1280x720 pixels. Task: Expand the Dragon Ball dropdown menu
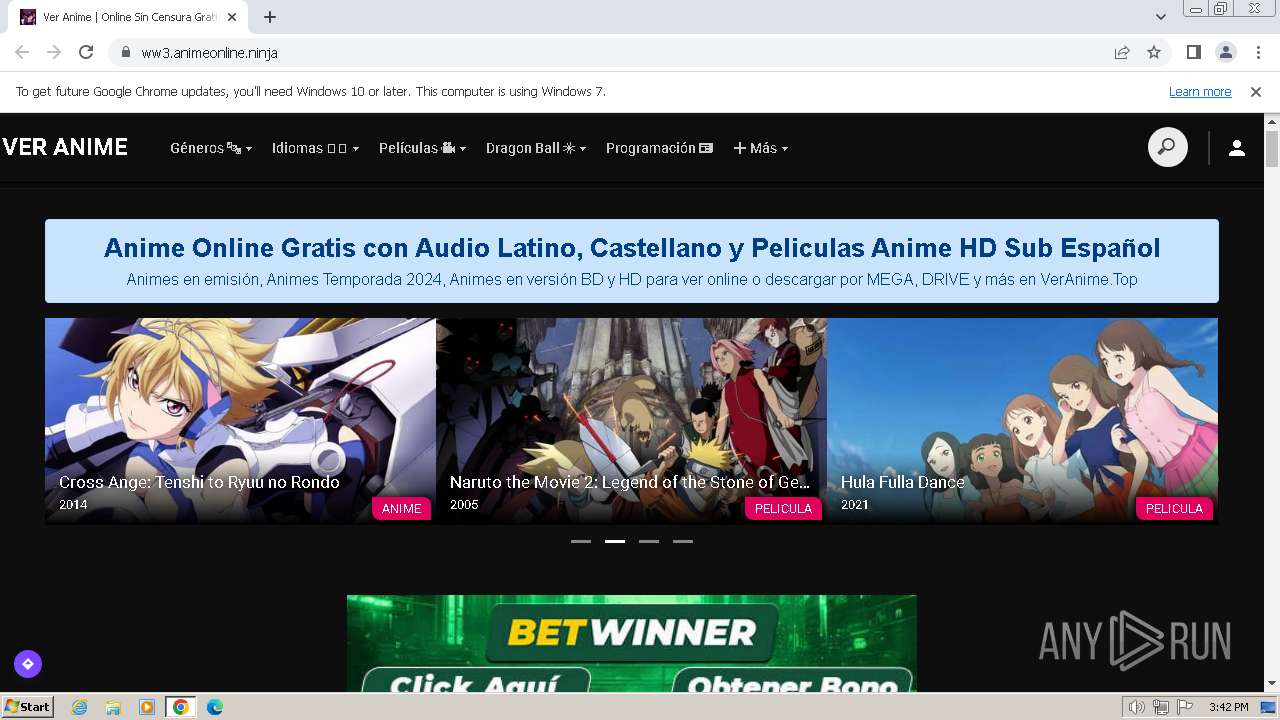pos(536,148)
